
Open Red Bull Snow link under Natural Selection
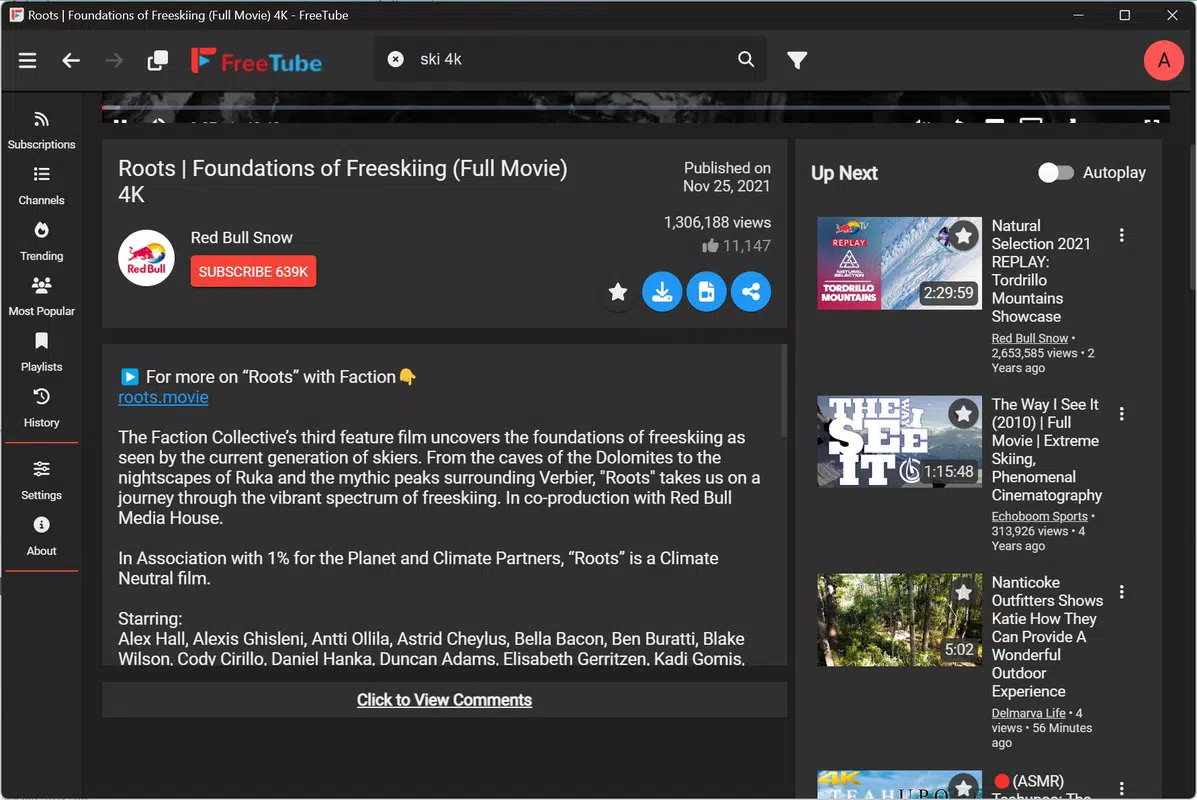pos(1029,338)
